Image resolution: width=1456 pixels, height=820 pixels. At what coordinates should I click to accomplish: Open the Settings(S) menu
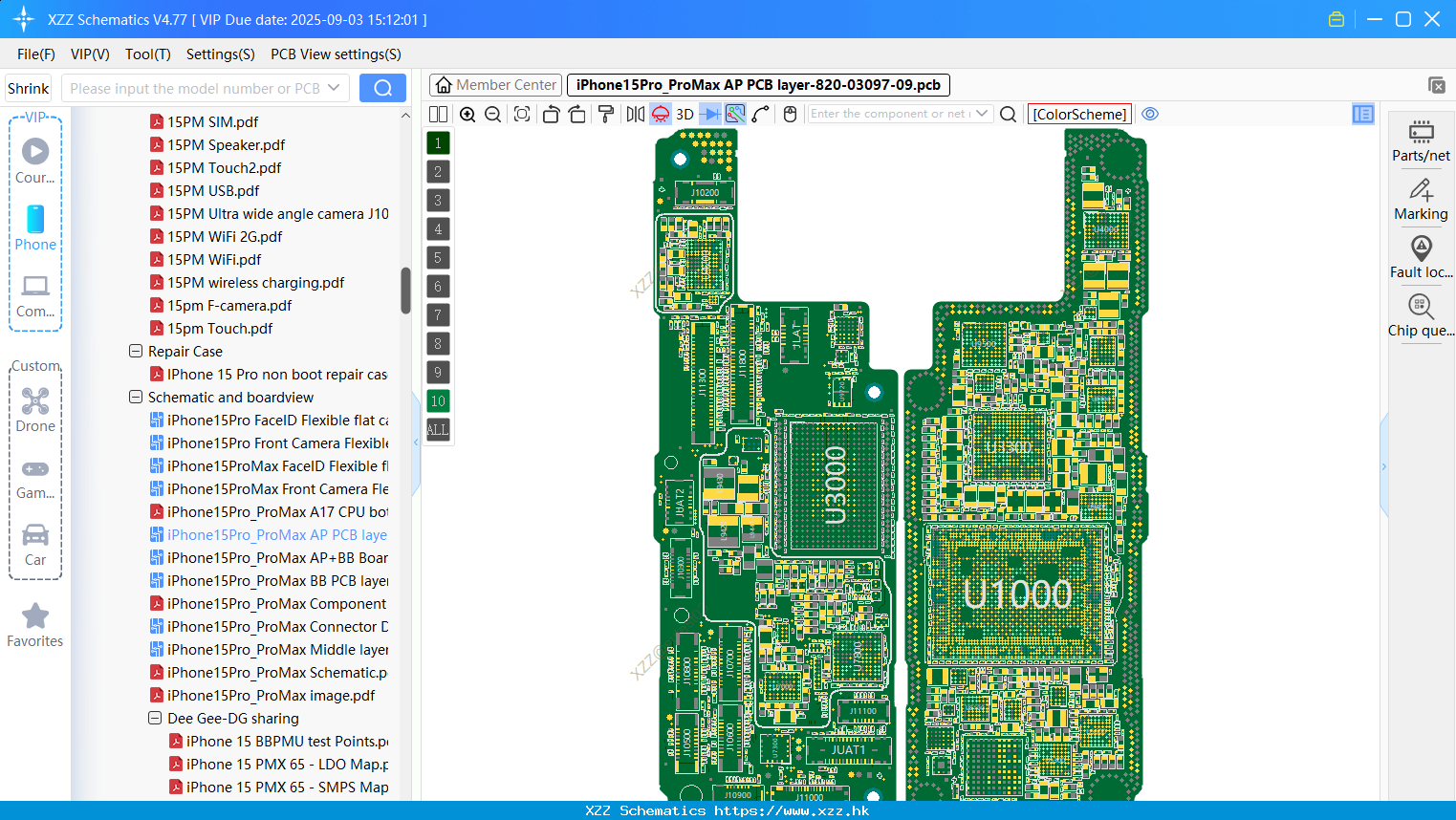coord(221,54)
